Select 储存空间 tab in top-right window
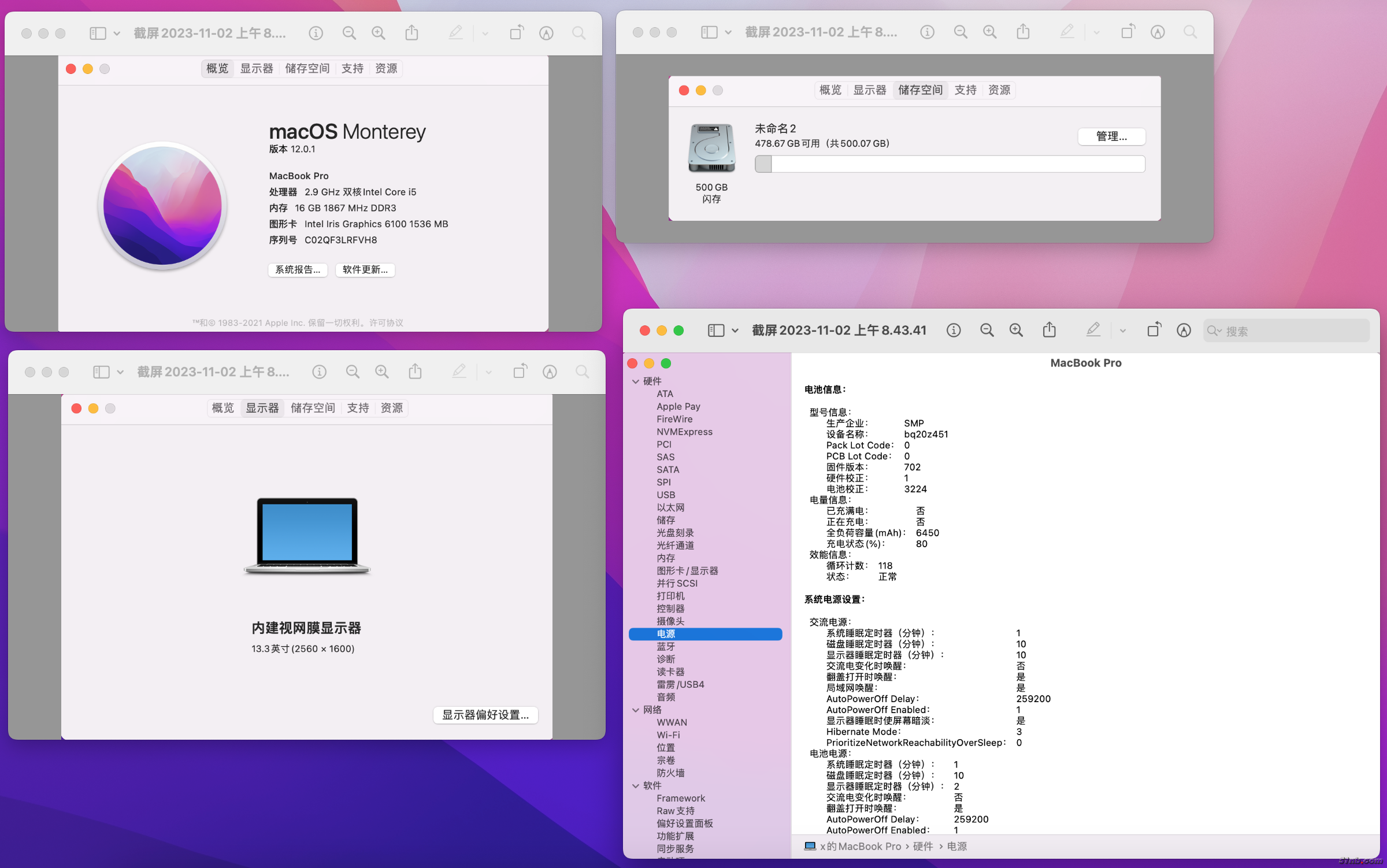This screenshot has height=868, width=1387. [x=920, y=90]
